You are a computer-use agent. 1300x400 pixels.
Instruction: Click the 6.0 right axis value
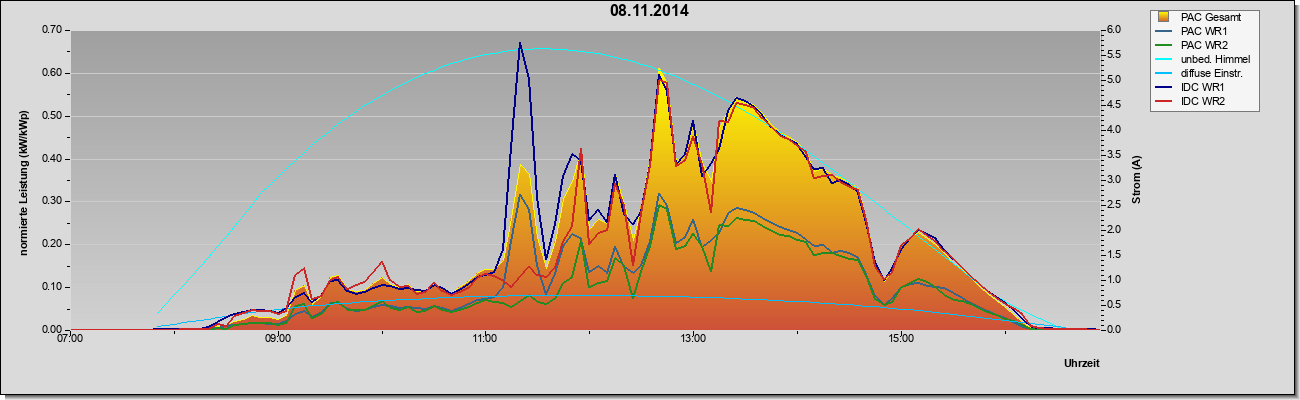[1112, 30]
